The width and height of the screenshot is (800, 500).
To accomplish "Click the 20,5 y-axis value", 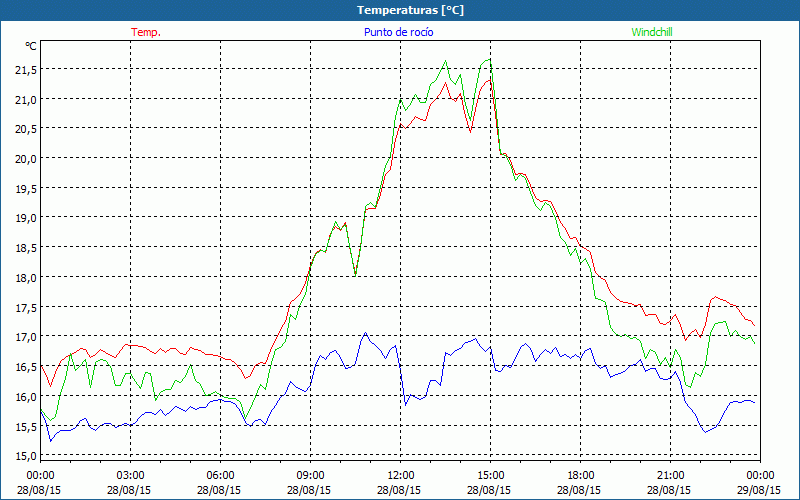I will [x=26, y=130].
